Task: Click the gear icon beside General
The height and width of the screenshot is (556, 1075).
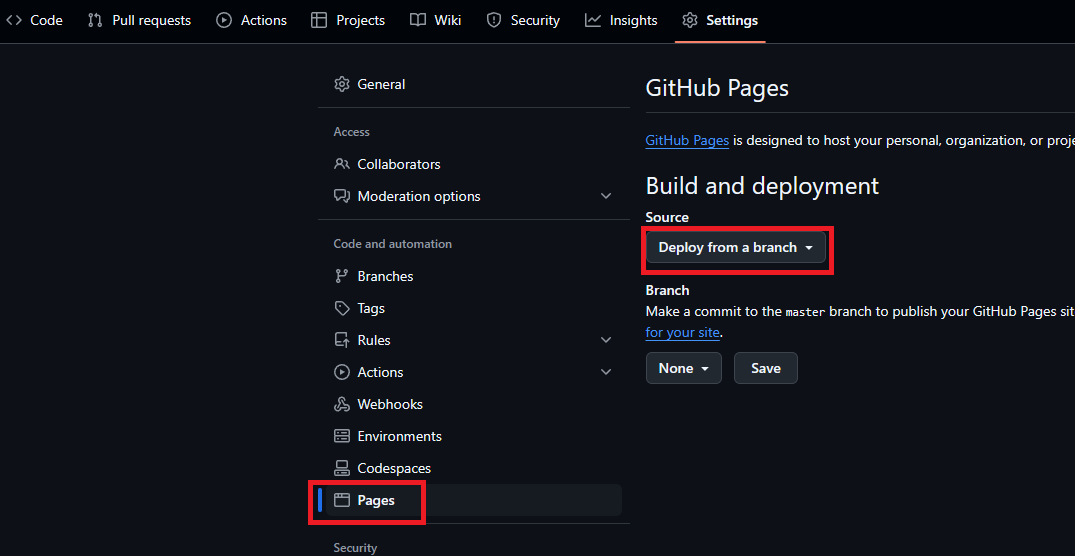Action: [342, 84]
